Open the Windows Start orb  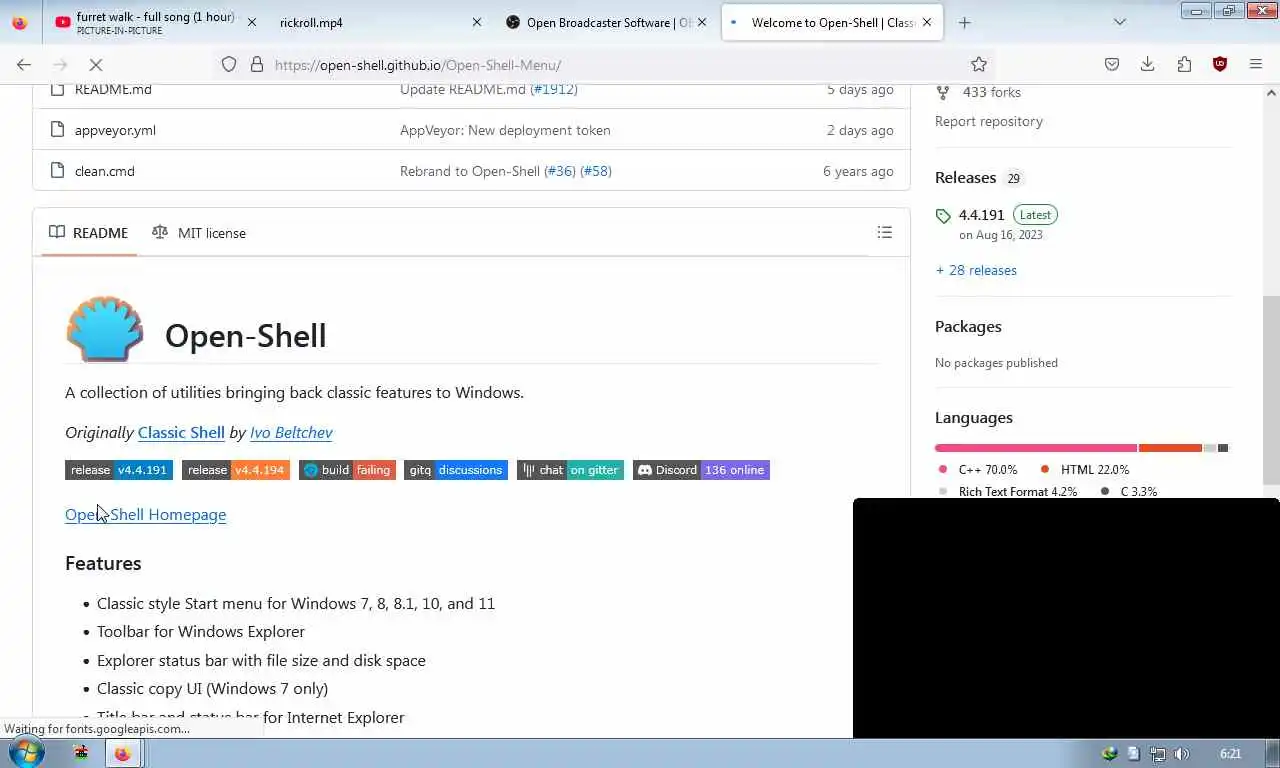(x=26, y=753)
